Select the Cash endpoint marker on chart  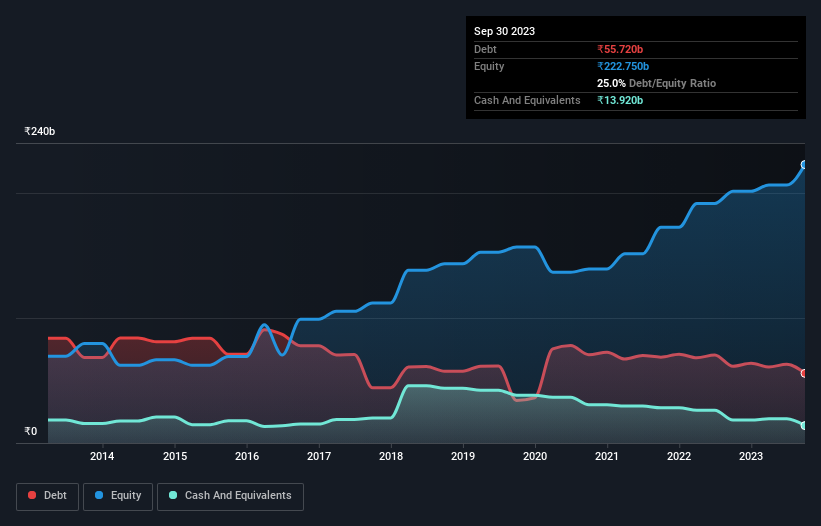[x=804, y=426]
